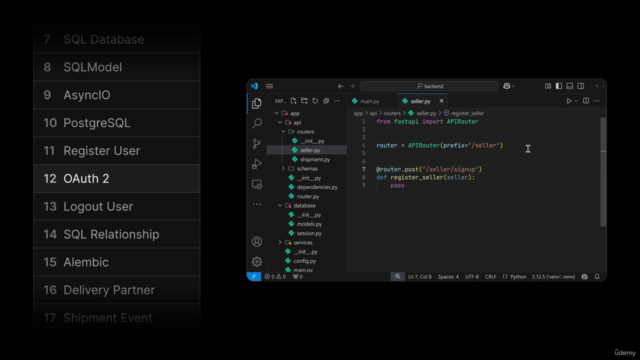Open the remote window status bar button
The image size is (640, 360).
(254, 276)
